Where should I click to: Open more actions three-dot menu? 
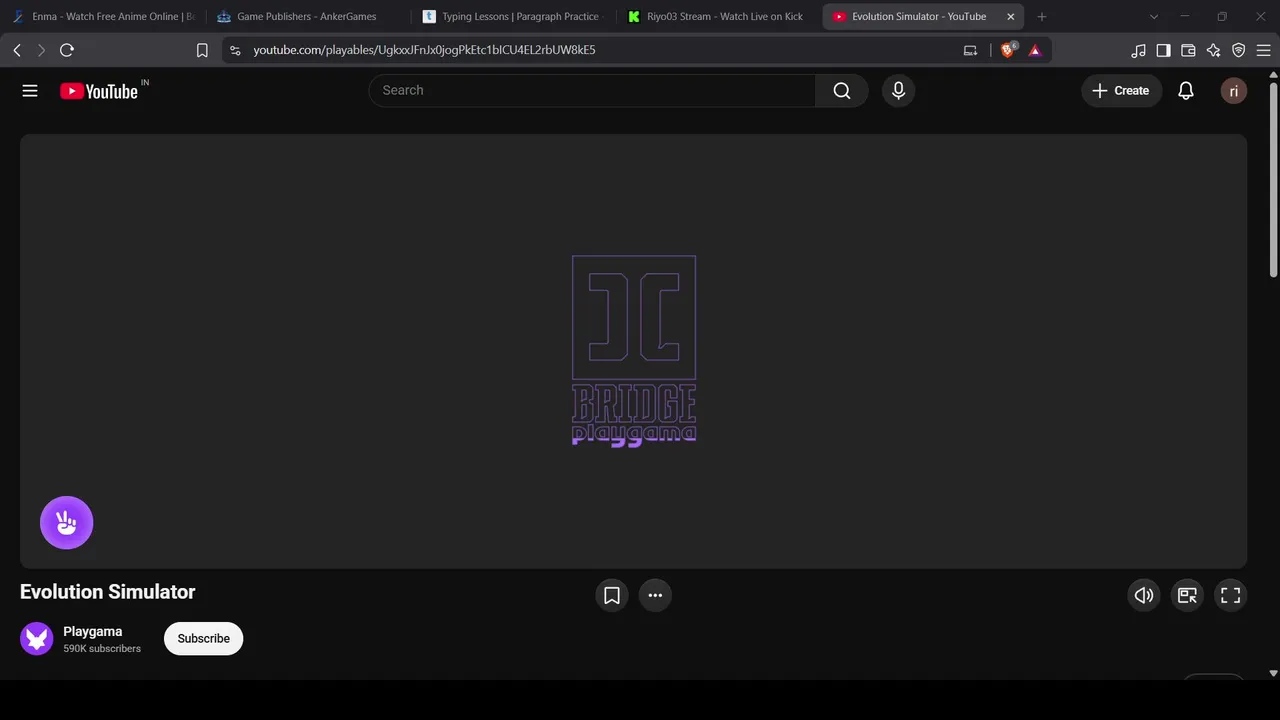click(x=655, y=595)
